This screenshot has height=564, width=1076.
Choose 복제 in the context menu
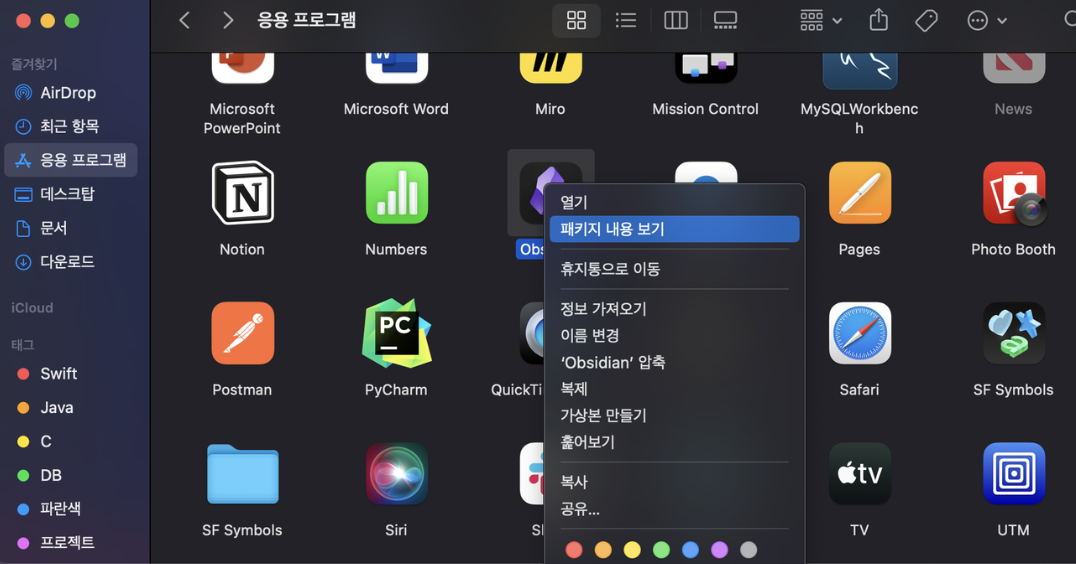pos(675,389)
